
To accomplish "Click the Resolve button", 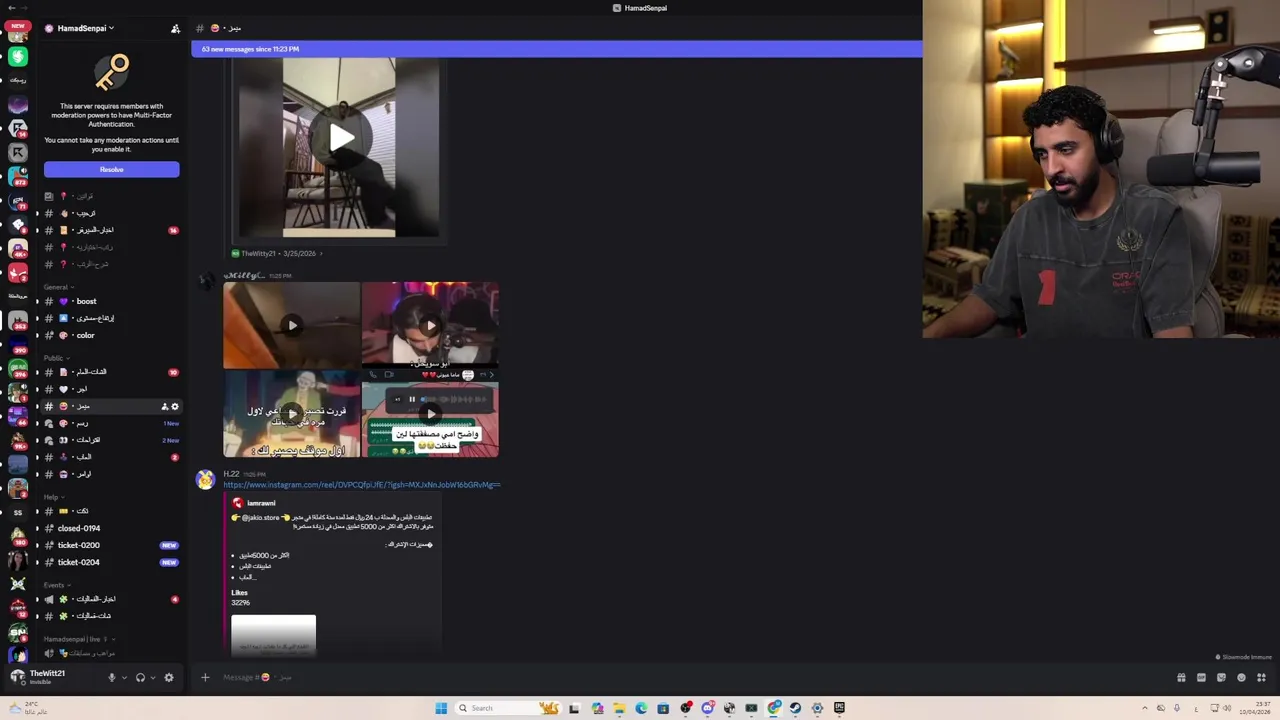I will (x=111, y=170).
